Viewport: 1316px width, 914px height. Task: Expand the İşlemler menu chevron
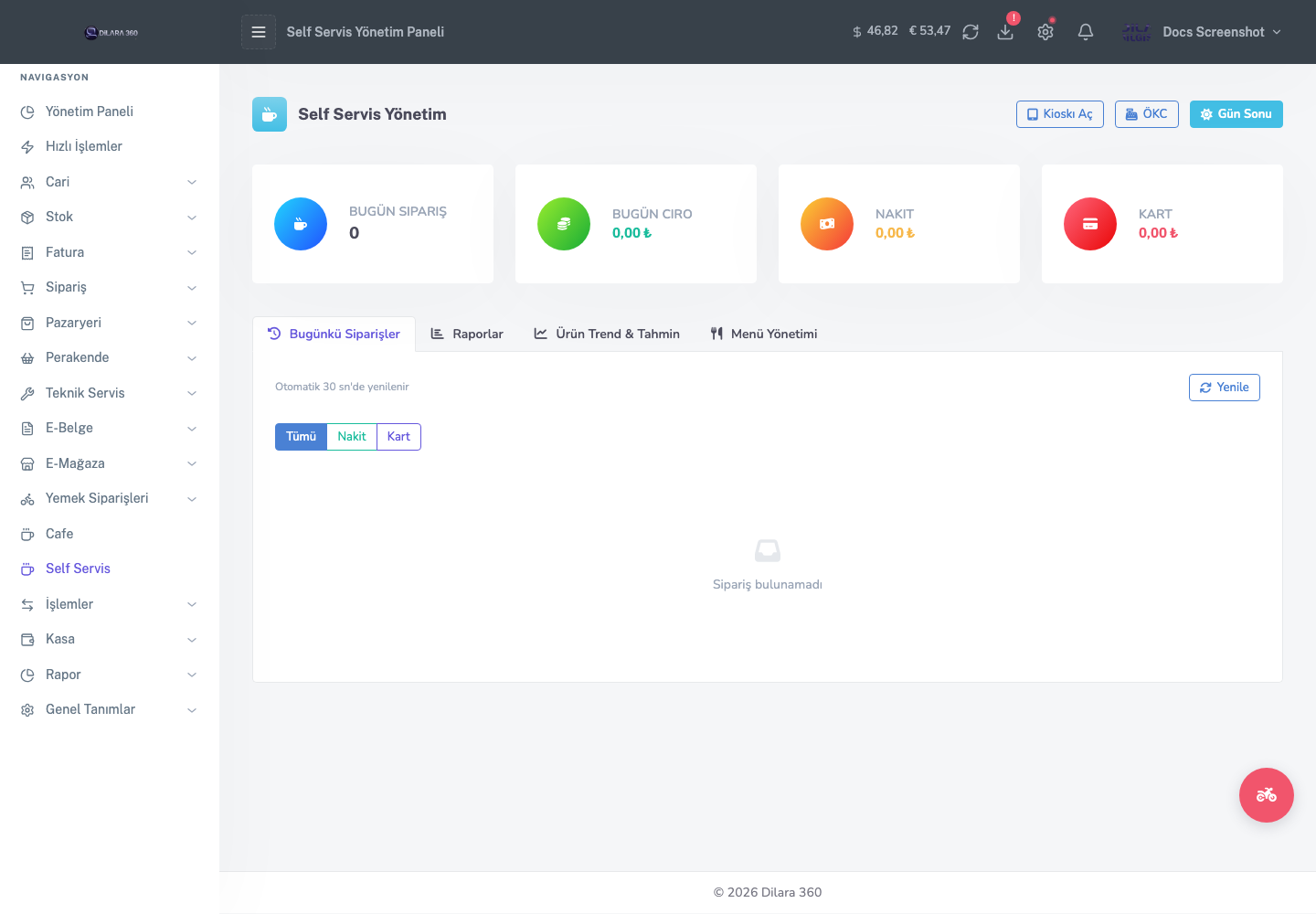click(x=192, y=605)
